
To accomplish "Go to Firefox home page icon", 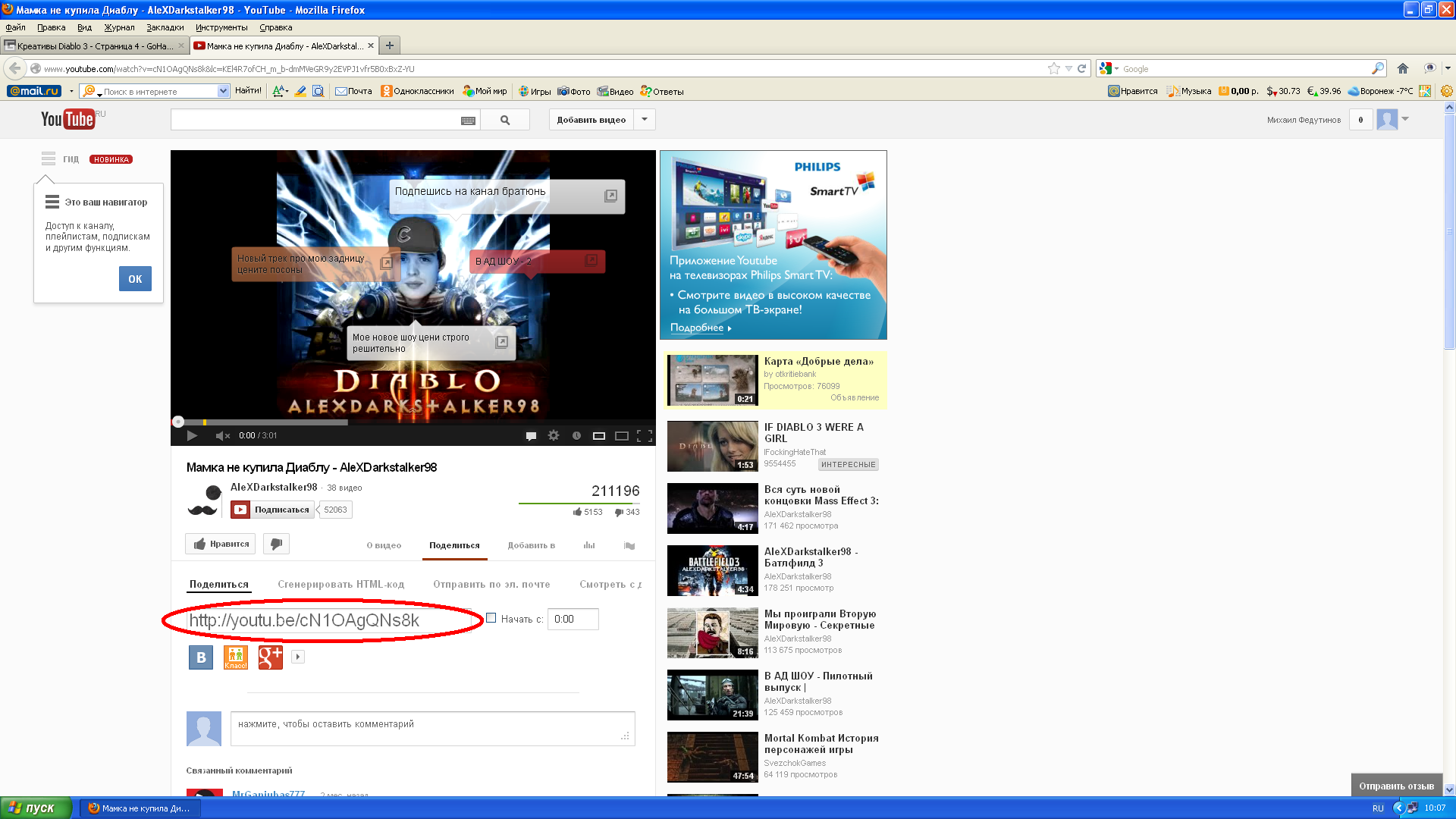I will click(1403, 68).
